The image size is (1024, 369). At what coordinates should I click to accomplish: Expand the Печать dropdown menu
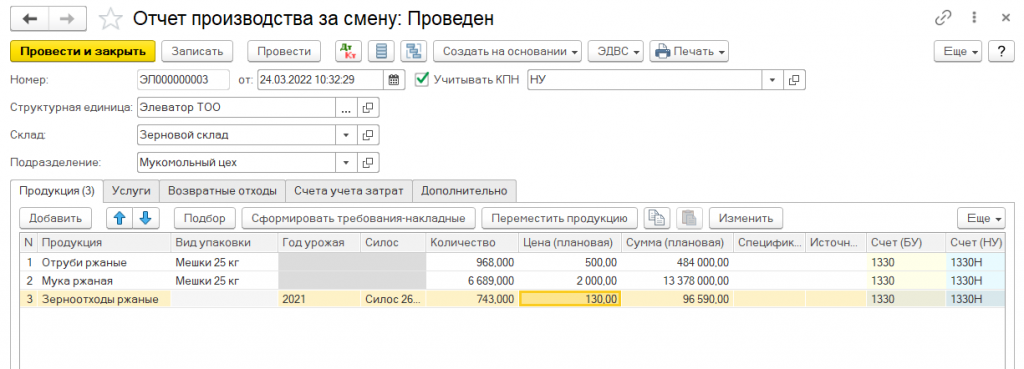tap(689, 51)
